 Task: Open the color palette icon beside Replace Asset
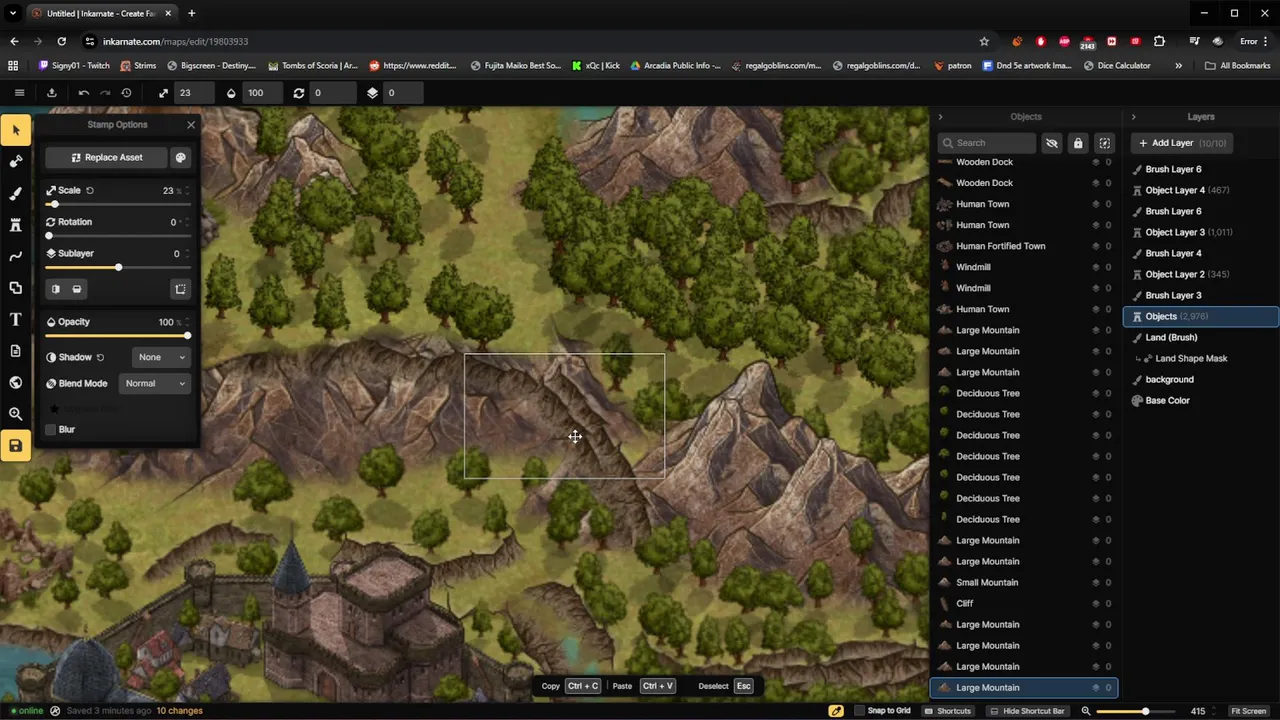180,157
